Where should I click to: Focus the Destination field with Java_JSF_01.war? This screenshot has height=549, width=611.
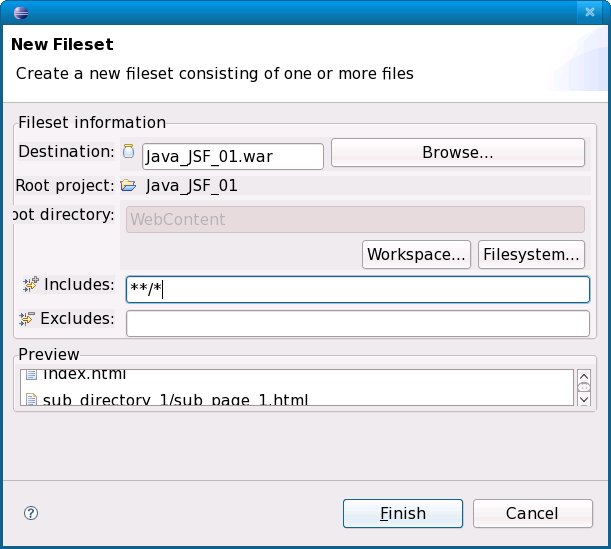232,156
